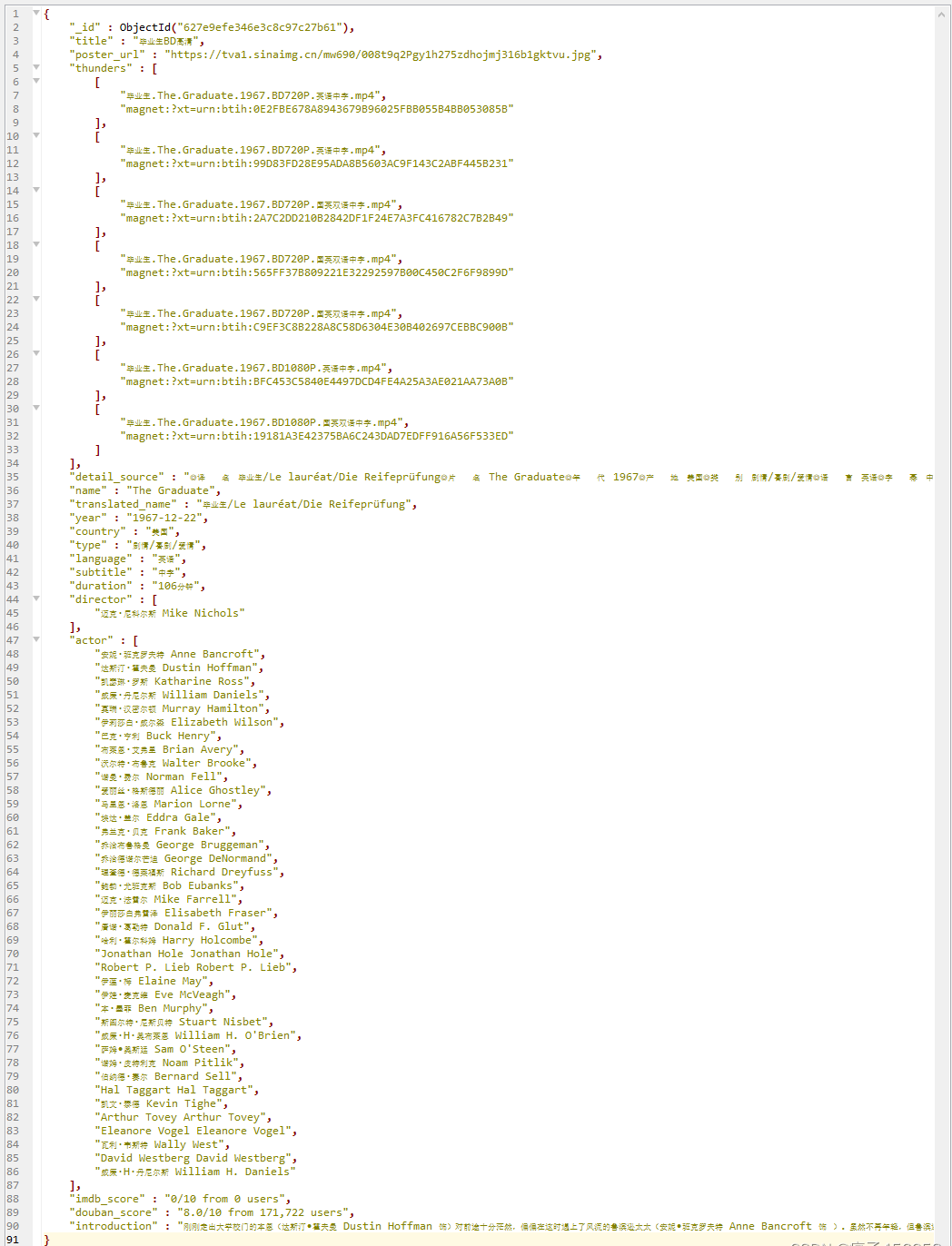Collapse the array fold on line 14
Viewport: 952px width, 1246px height.
[36, 190]
